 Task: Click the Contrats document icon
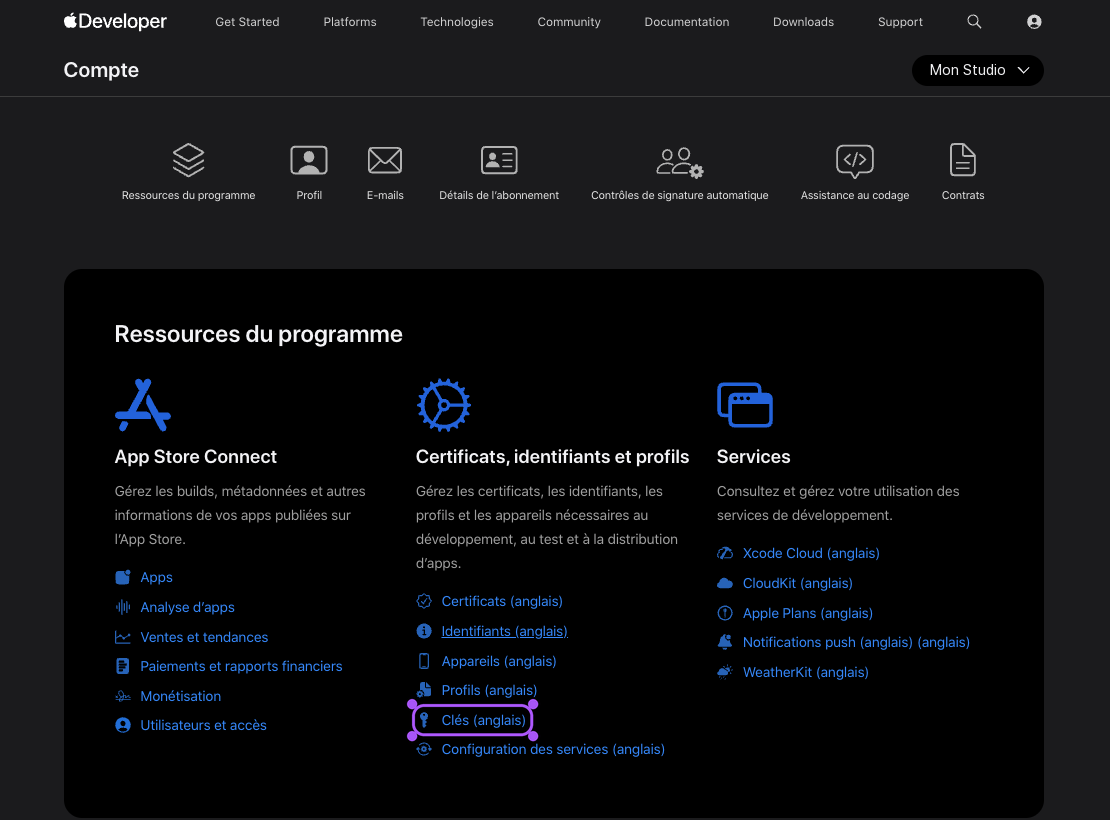(x=963, y=159)
